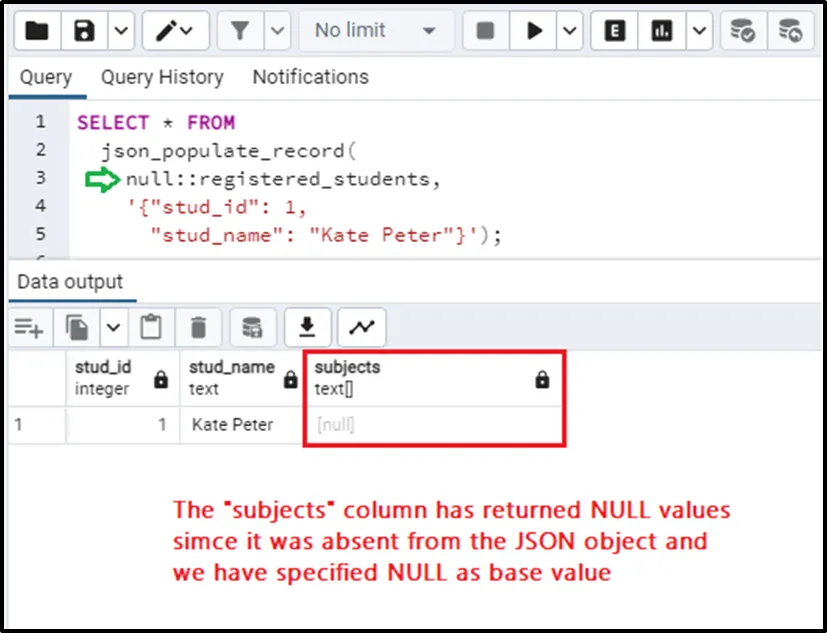Viewport: 827px width, 633px height.
Task: Download results with the save data icon
Action: pos(308,327)
